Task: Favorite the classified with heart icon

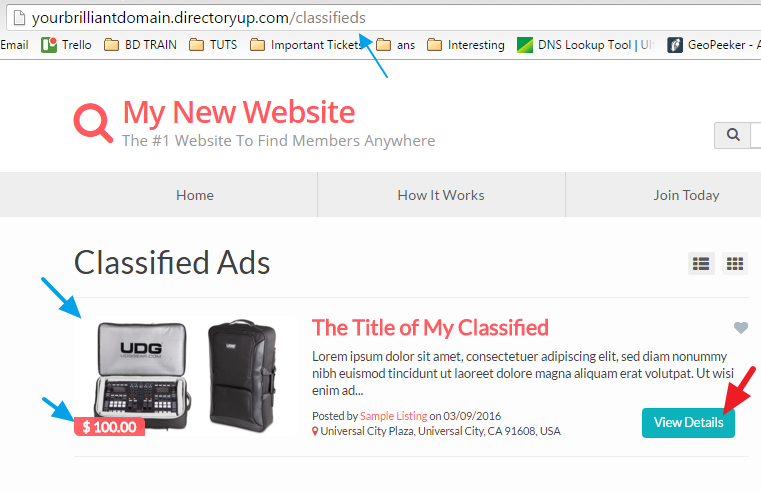Action: pyautogui.click(x=741, y=328)
